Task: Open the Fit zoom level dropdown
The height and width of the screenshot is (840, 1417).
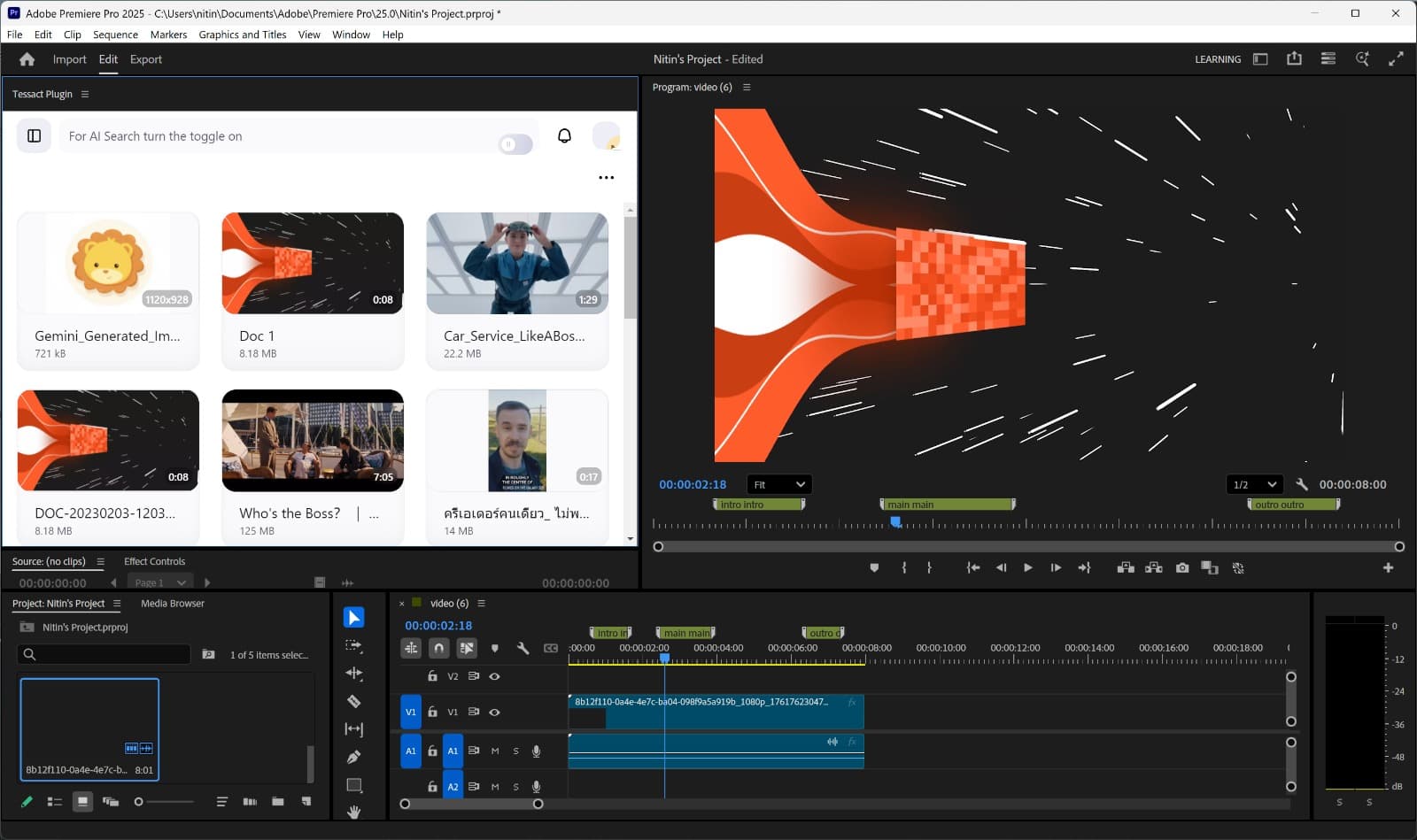Action: (778, 484)
